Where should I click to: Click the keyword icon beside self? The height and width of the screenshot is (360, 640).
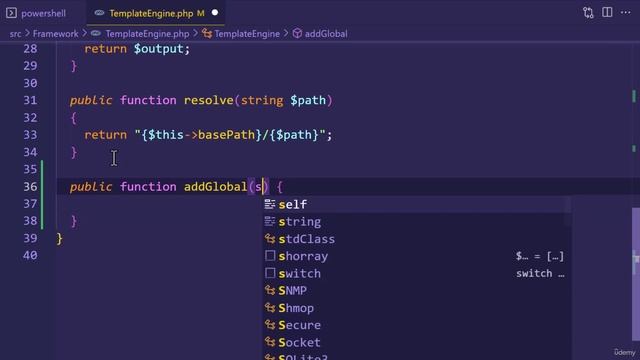tap(270, 204)
